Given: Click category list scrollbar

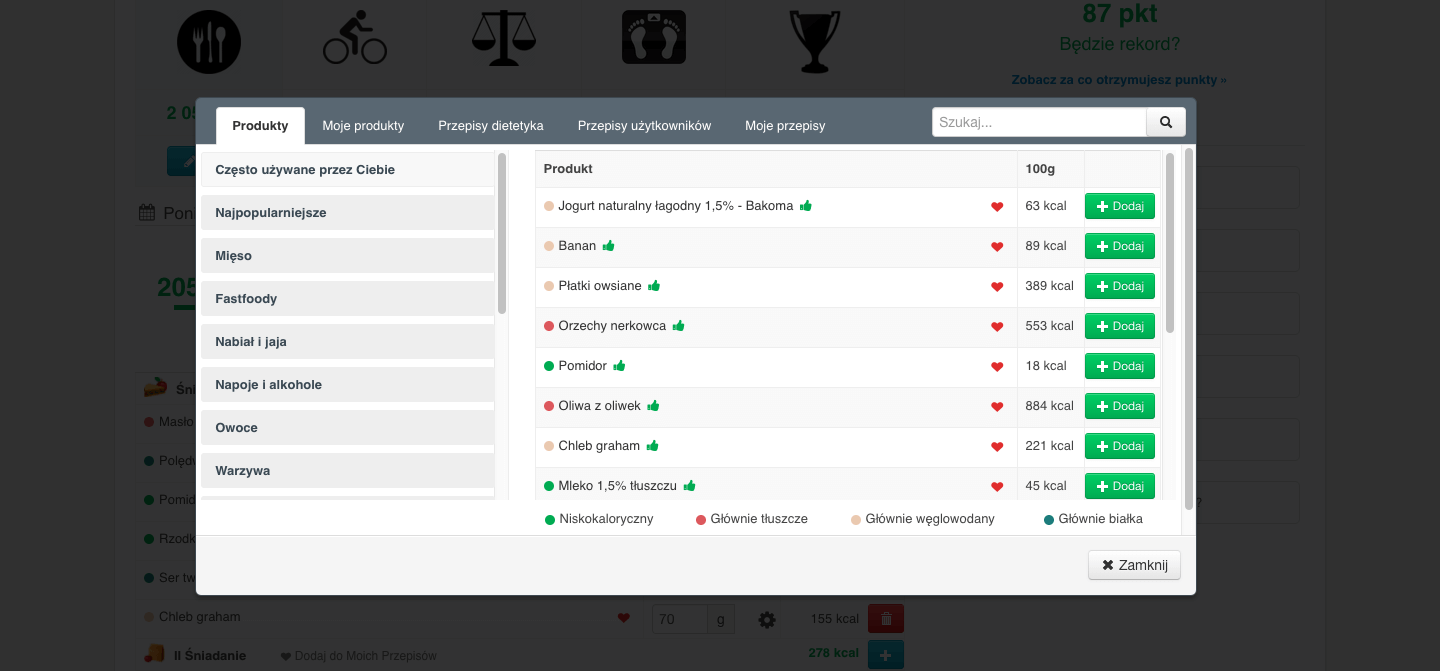Looking at the screenshot, I should (x=502, y=233).
